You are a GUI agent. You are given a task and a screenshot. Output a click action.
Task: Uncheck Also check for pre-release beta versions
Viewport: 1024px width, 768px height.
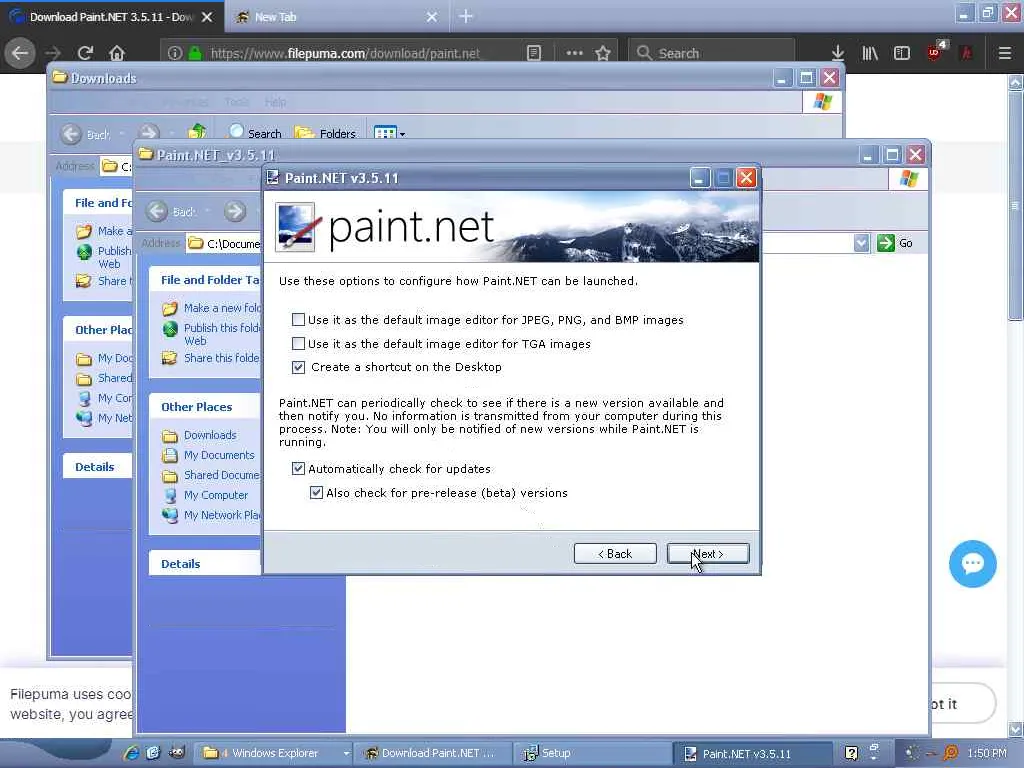coord(316,492)
